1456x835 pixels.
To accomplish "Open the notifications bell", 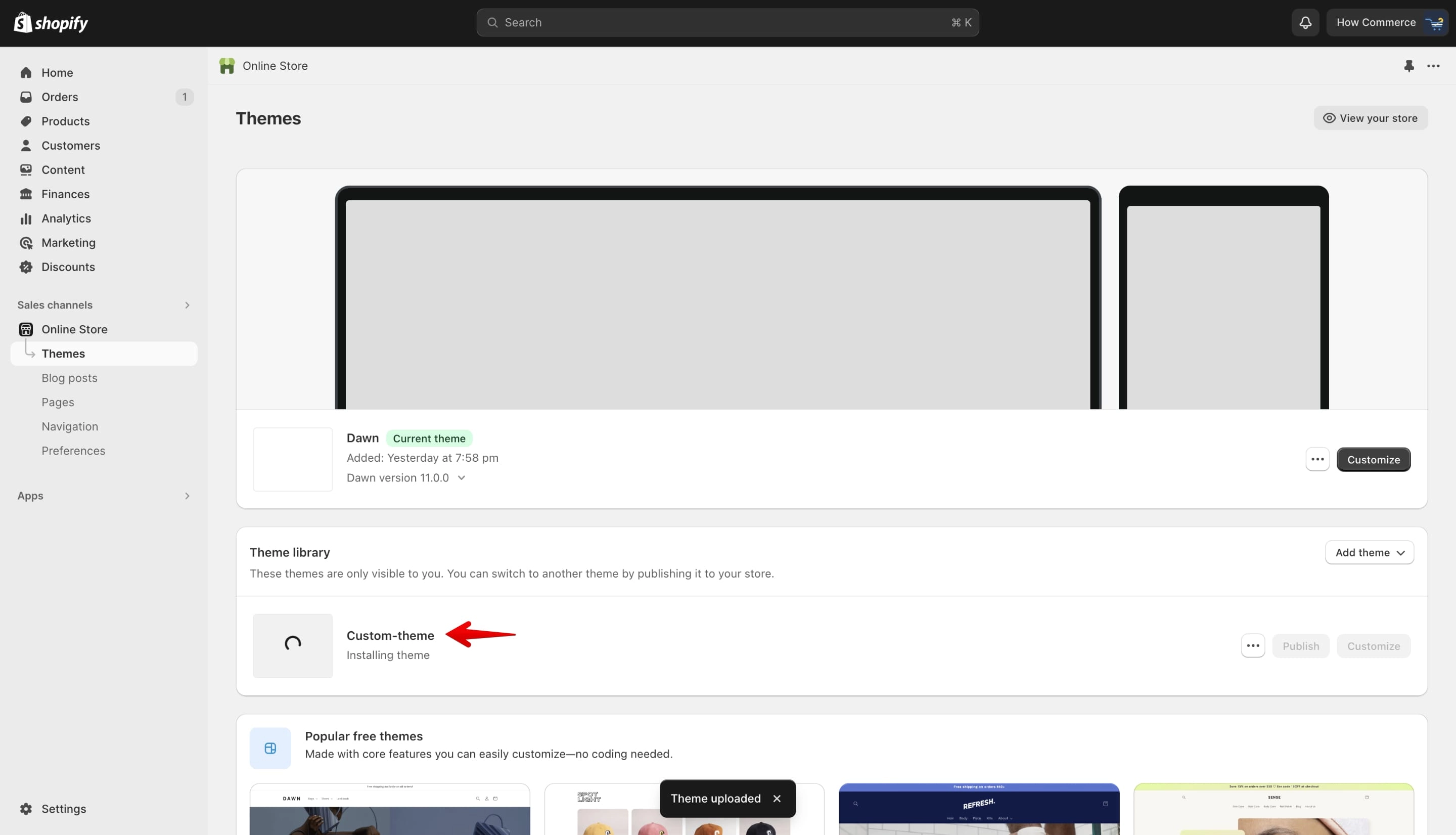I will pyautogui.click(x=1305, y=22).
